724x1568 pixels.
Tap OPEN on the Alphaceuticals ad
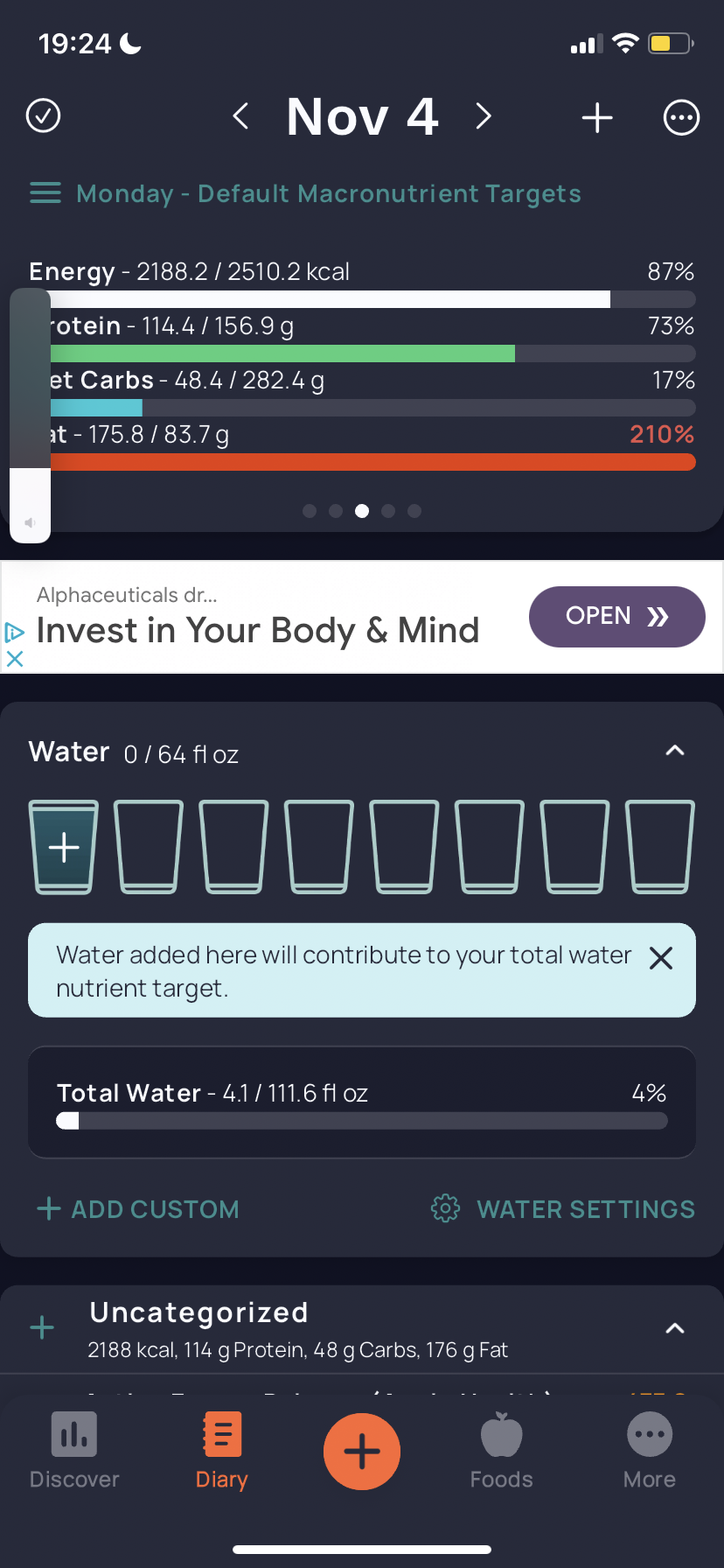coord(617,617)
